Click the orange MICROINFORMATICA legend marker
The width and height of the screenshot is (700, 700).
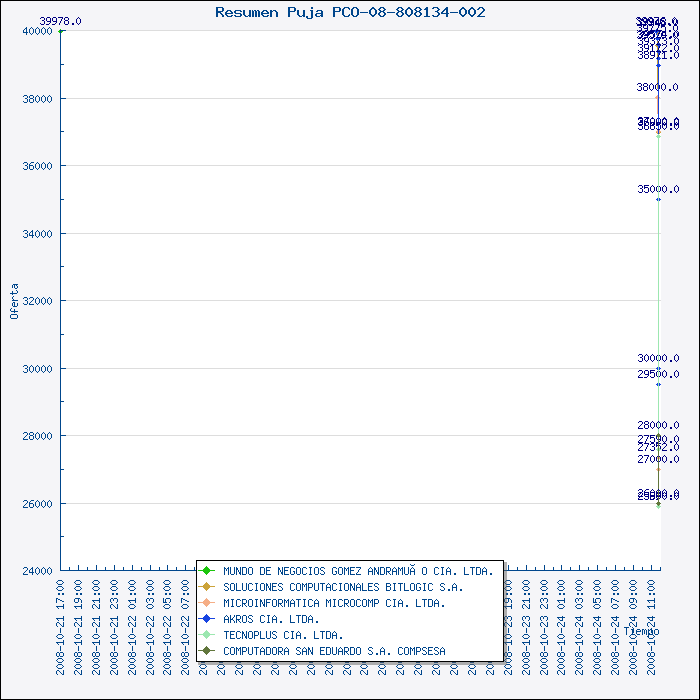click(x=207, y=603)
